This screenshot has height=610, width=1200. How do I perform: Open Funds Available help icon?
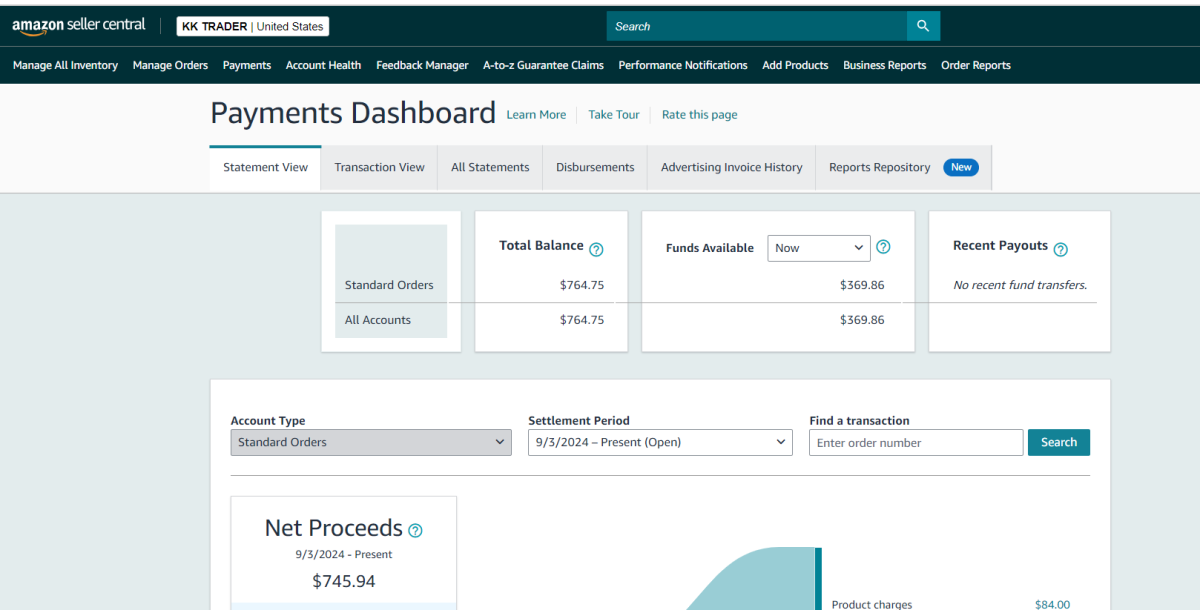coord(883,247)
